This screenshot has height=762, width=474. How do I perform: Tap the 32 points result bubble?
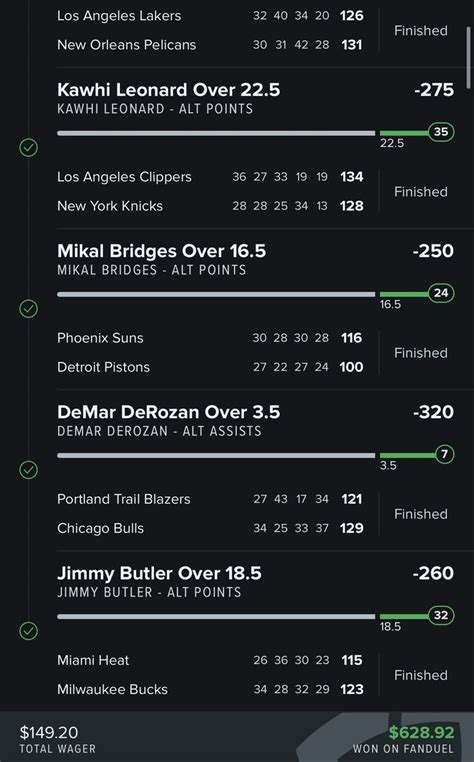pyautogui.click(x=441, y=615)
